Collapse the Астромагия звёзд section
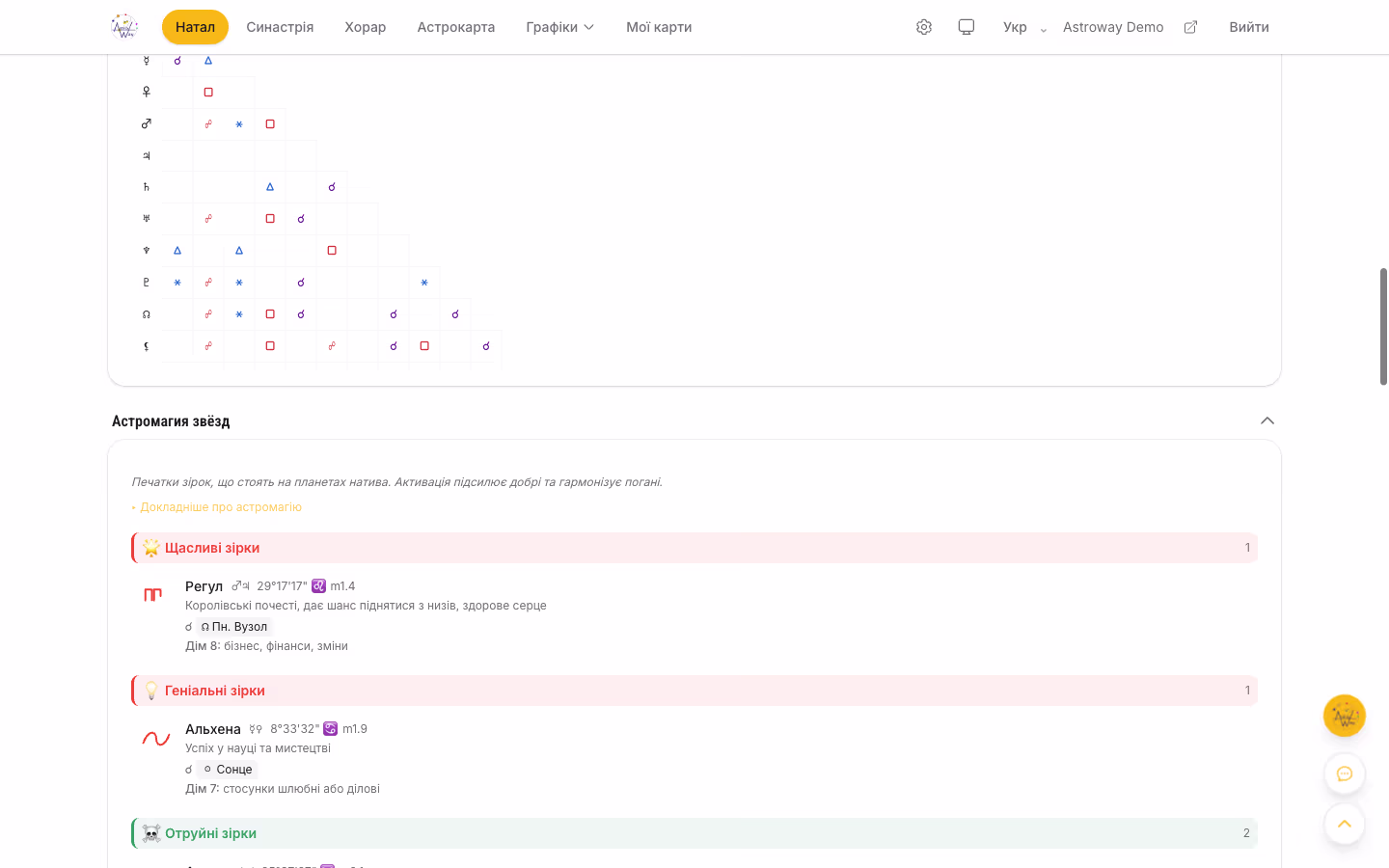 1266,420
